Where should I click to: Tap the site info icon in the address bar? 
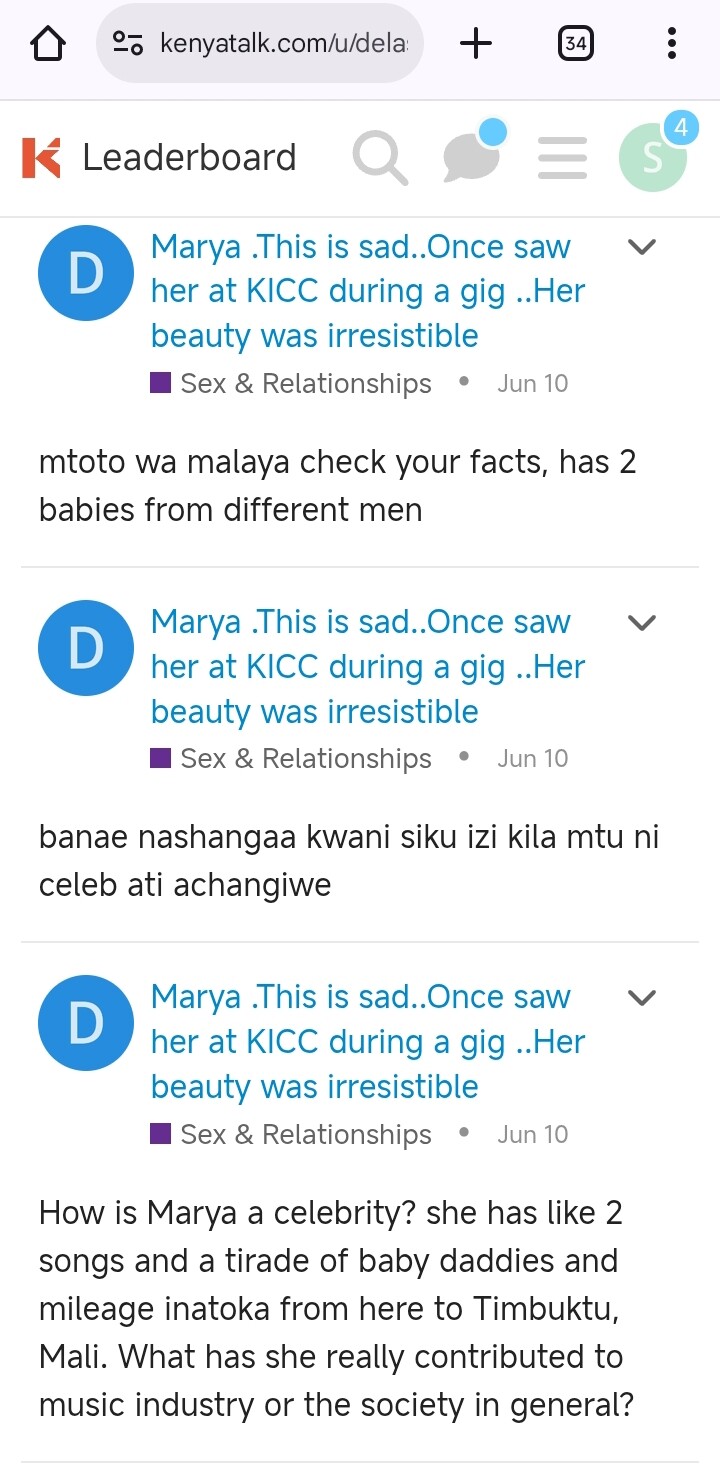click(x=128, y=43)
